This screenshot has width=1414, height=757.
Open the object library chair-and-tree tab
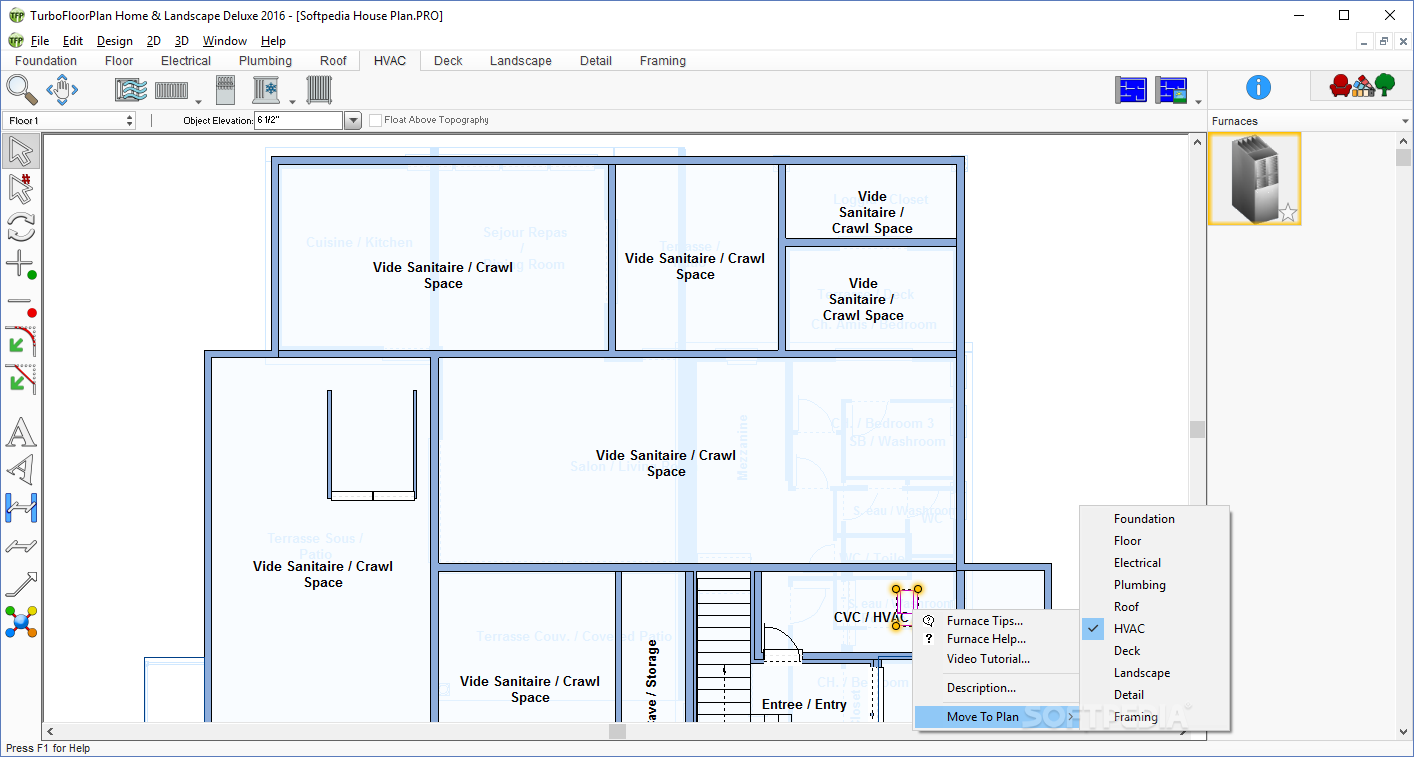pos(1361,86)
